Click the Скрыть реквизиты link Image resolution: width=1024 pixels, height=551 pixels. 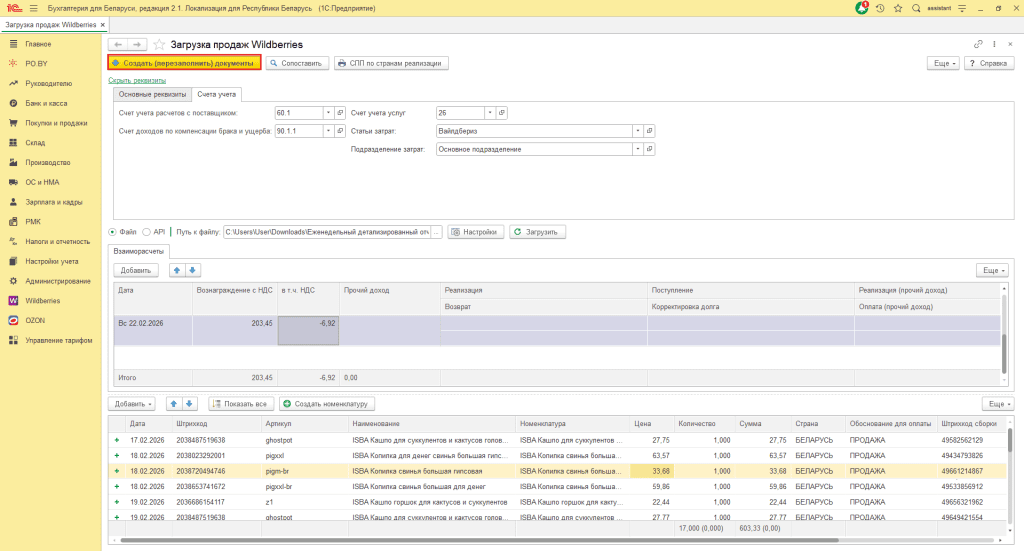coord(137,80)
